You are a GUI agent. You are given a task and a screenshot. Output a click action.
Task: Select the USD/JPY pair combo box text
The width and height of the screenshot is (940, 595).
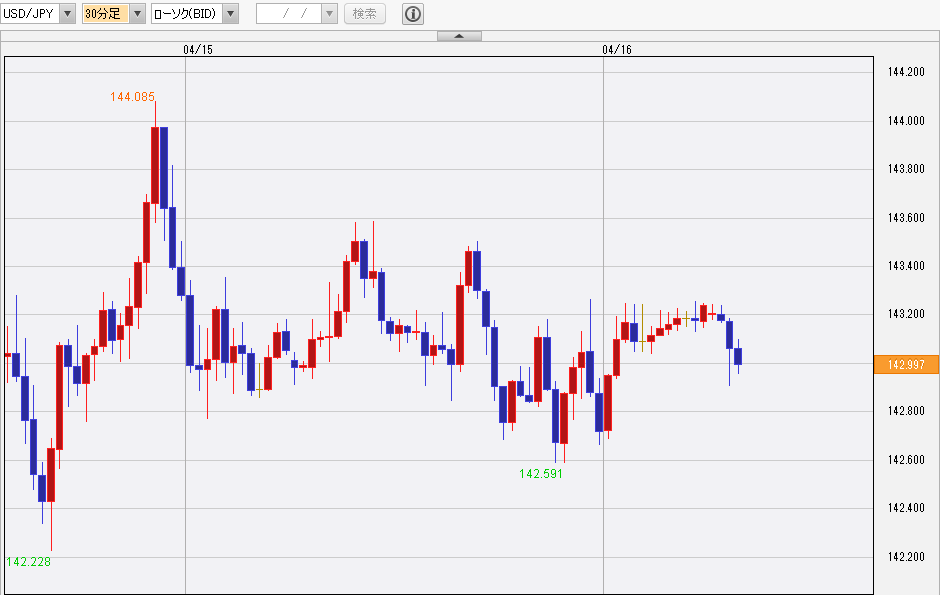[x=30, y=14]
